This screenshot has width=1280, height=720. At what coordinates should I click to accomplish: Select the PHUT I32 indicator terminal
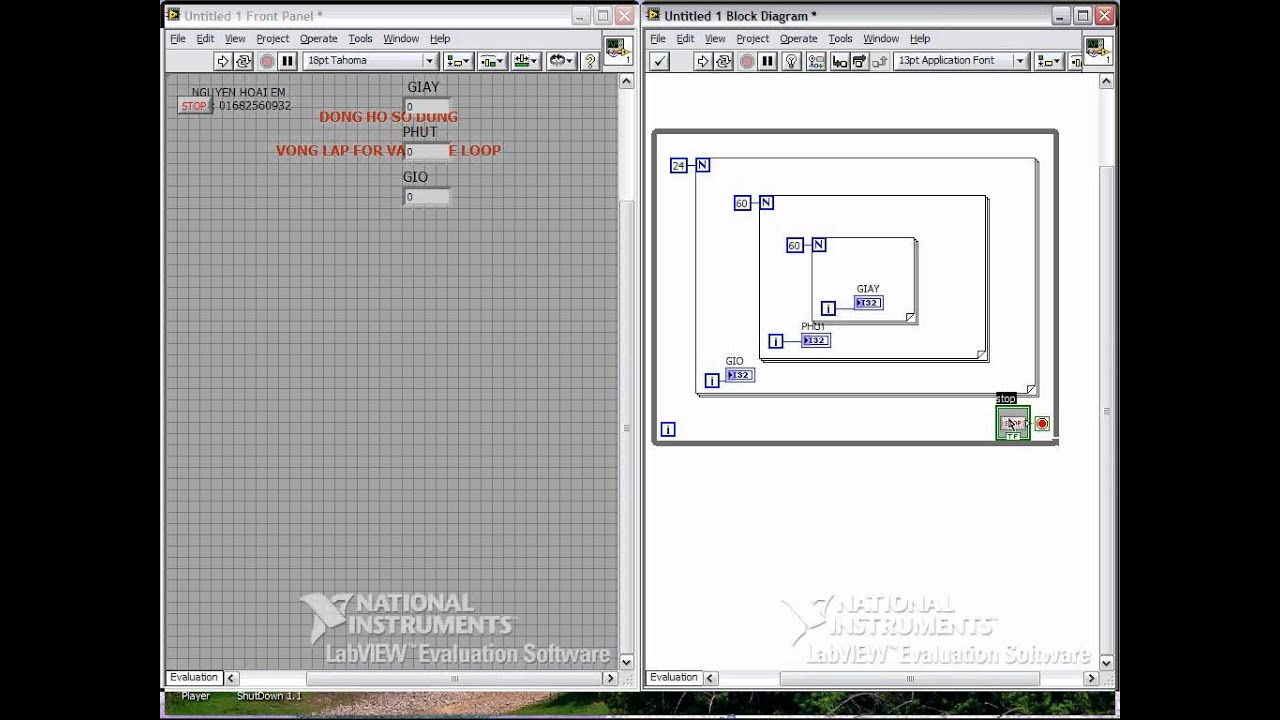[816, 341]
